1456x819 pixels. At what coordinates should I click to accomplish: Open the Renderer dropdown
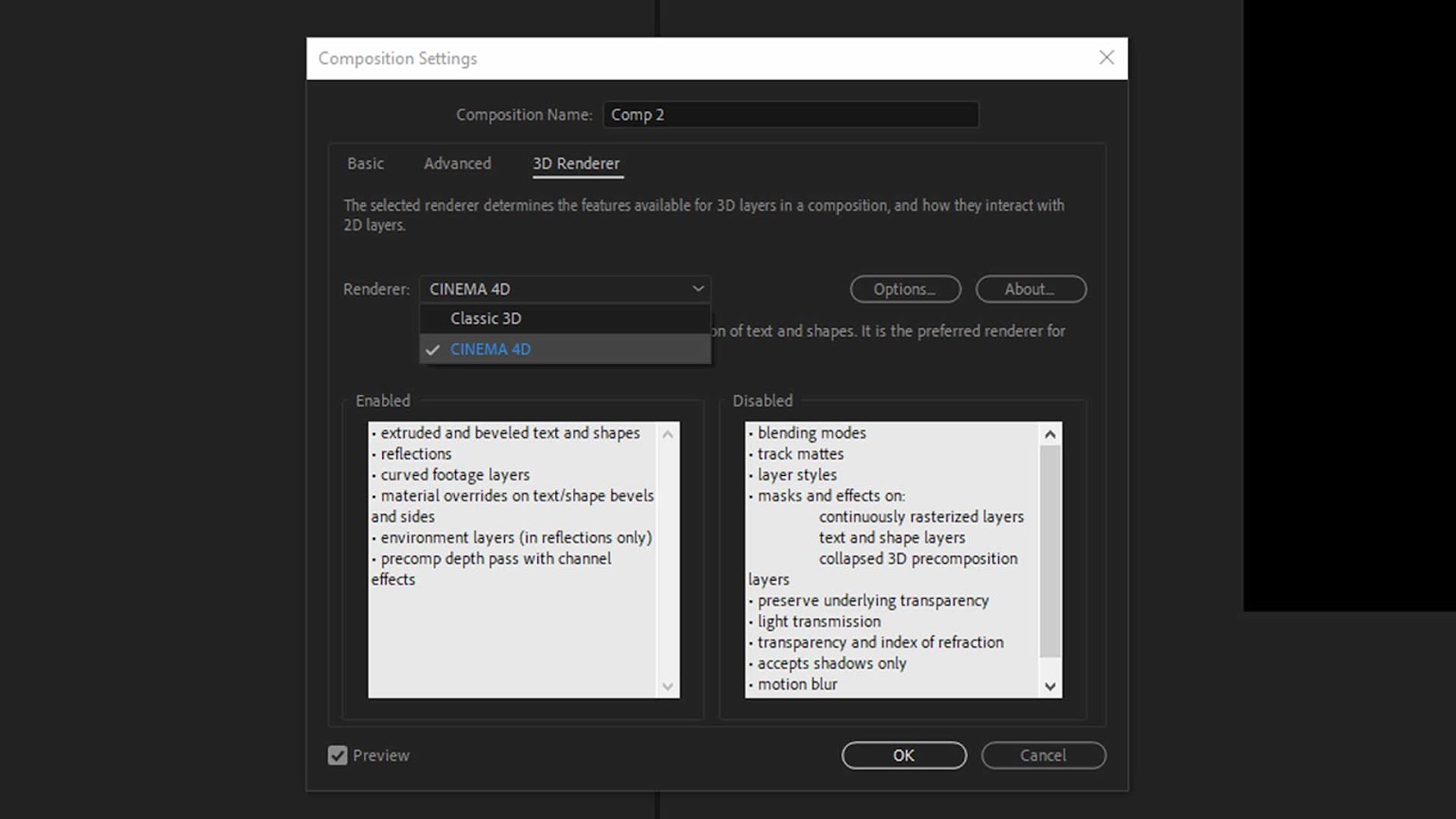click(x=565, y=289)
